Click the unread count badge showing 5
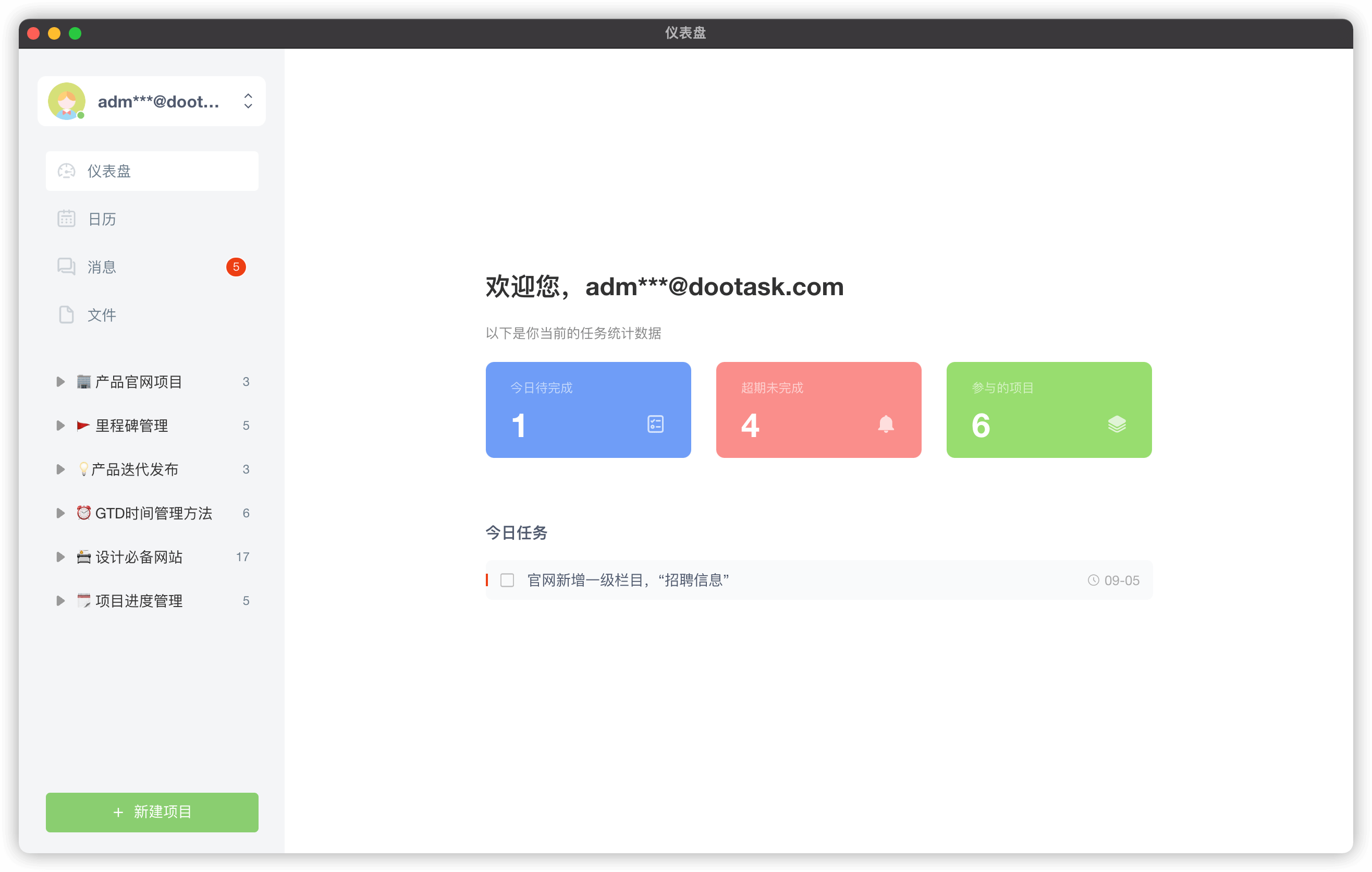1372x872 pixels. click(x=236, y=266)
